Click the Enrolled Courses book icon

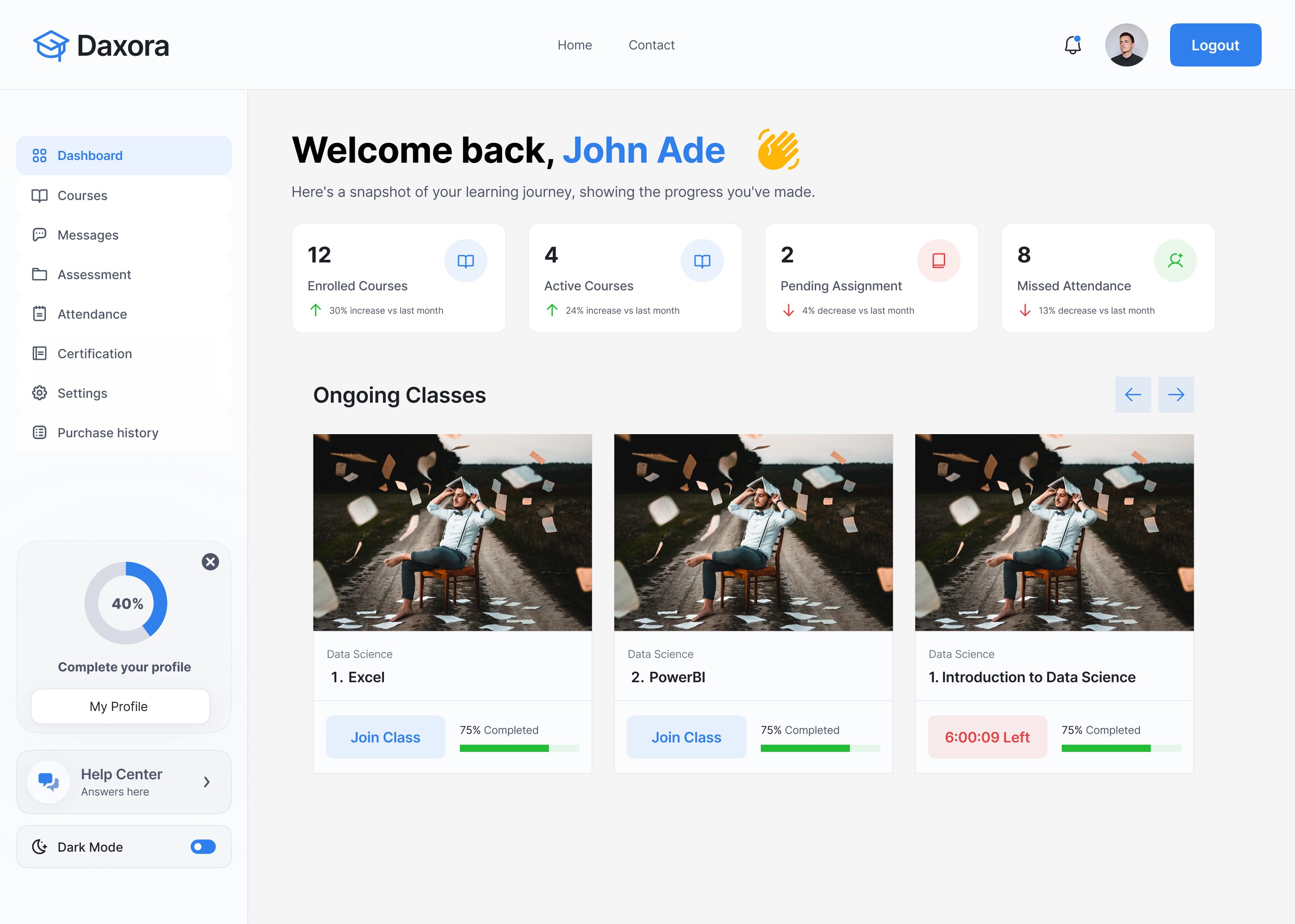pyautogui.click(x=465, y=261)
